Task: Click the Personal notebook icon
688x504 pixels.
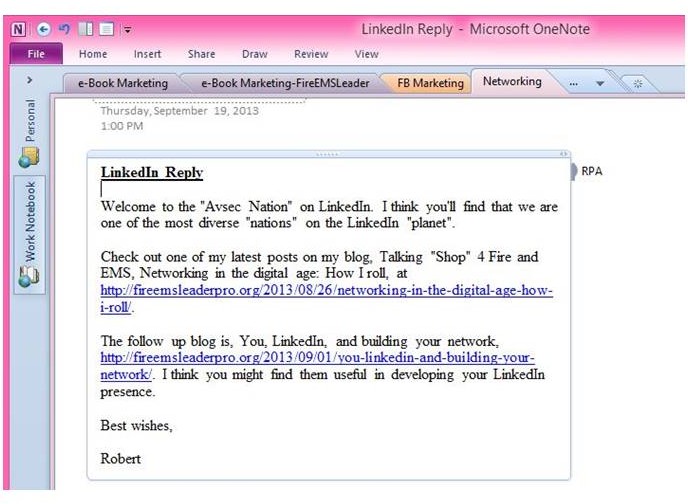Action: [29, 157]
